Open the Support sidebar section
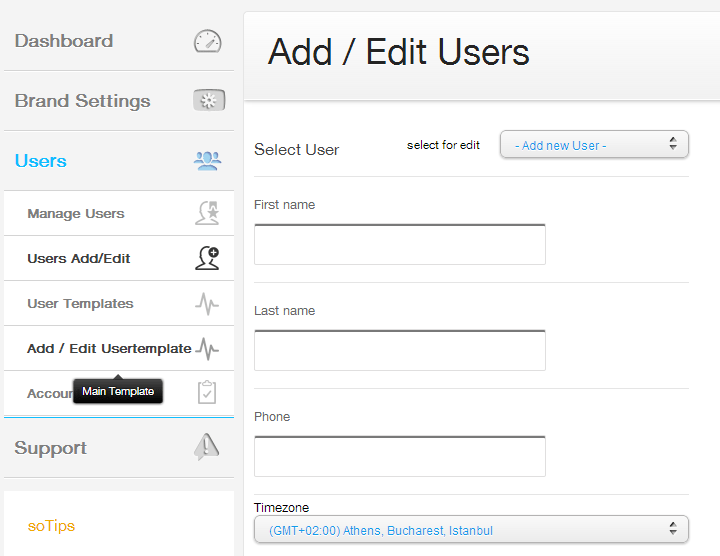This screenshot has width=720, height=556. pos(119,448)
